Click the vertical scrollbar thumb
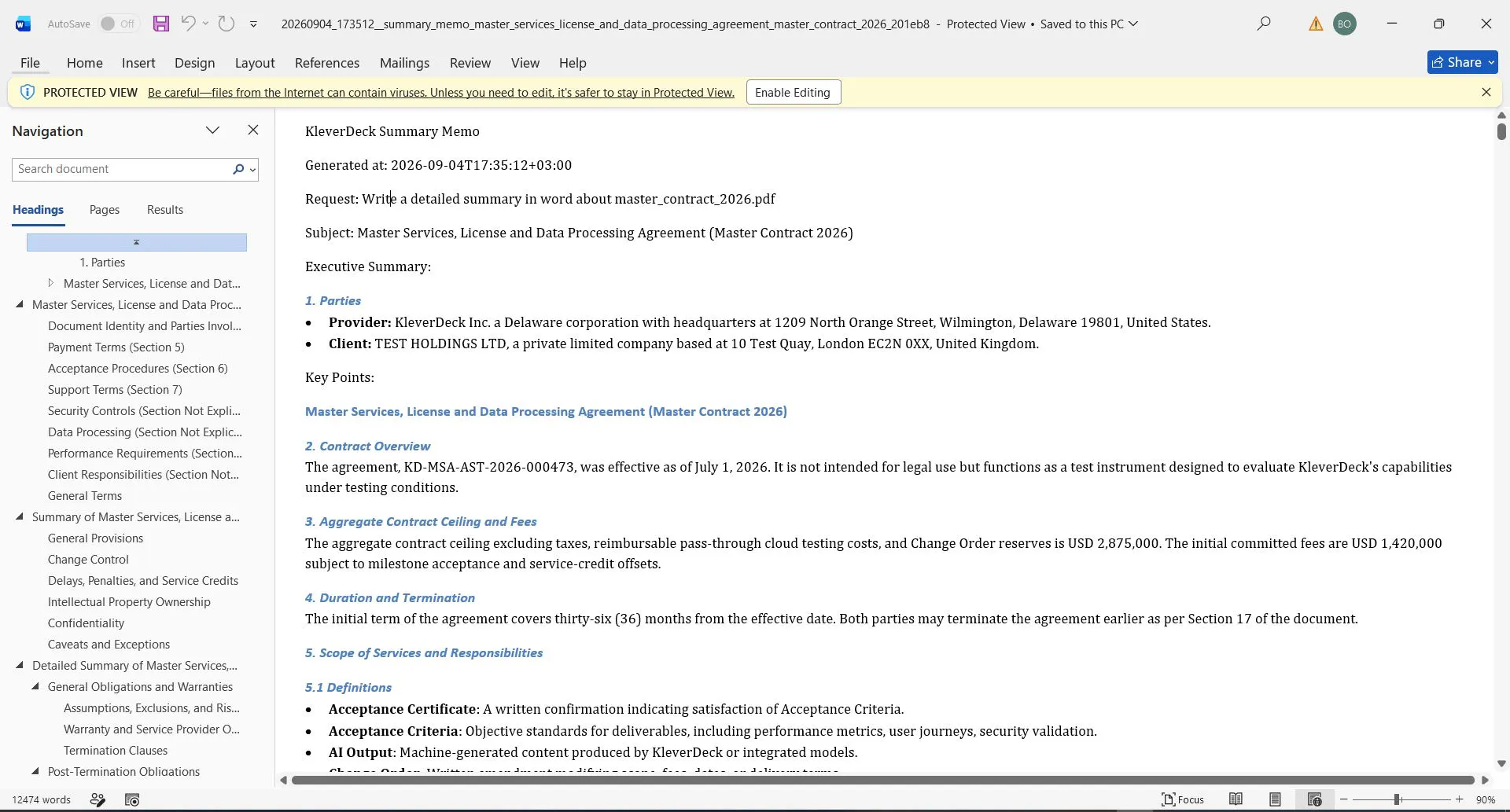 (x=1501, y=131)
